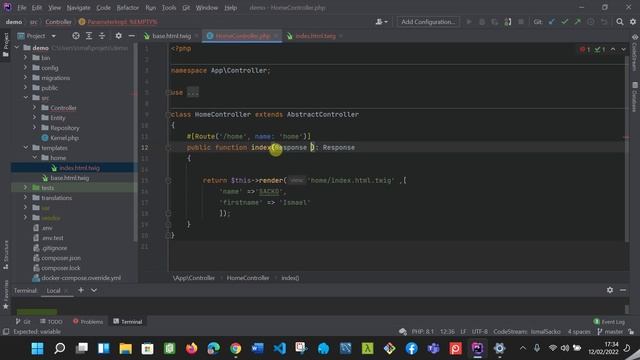Open the Project vertical sidebar tab
This screenshot has height=360, width=640.
(6, 44)
